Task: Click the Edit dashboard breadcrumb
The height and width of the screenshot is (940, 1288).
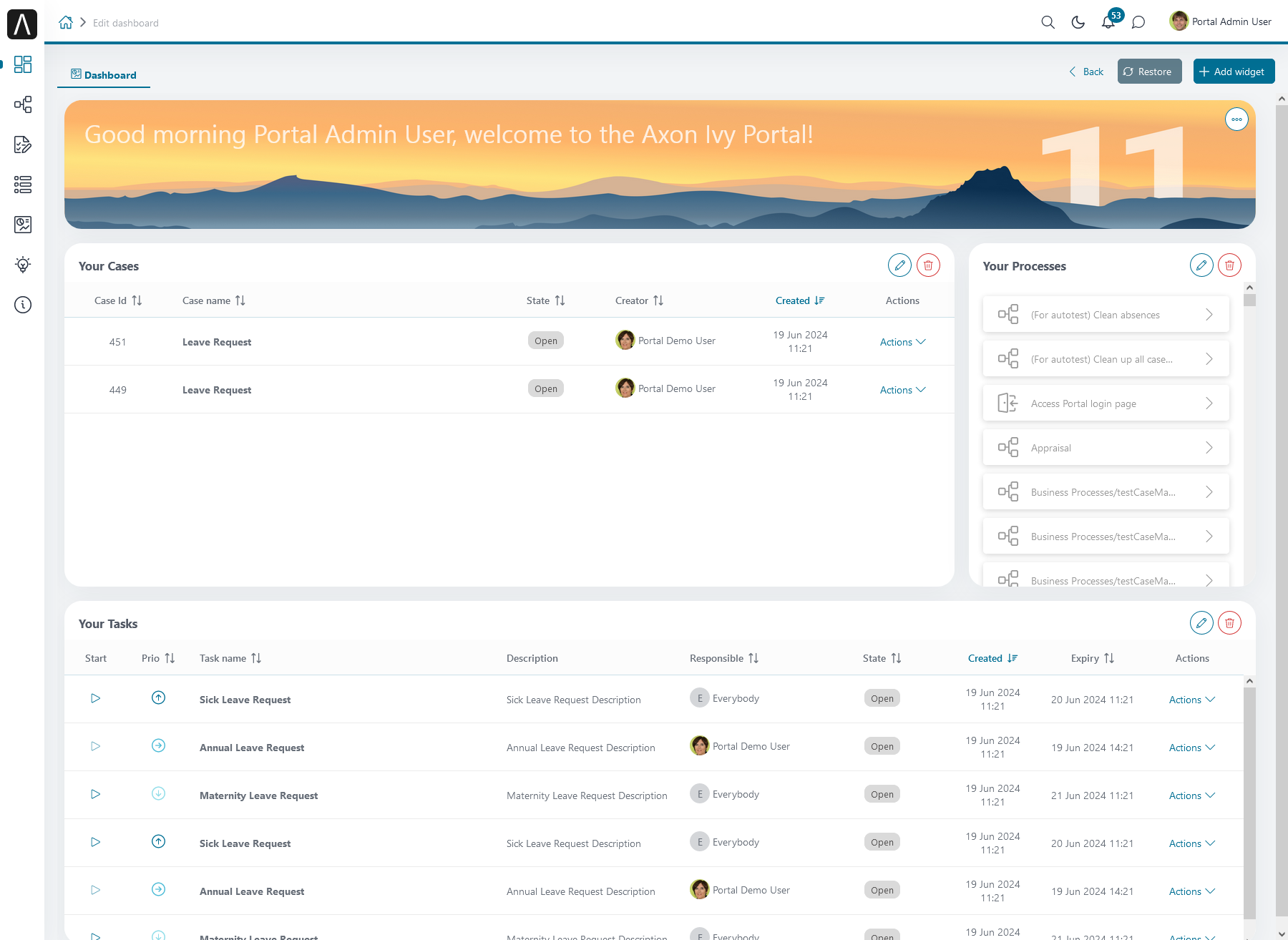Action: [x=126, y=23]
